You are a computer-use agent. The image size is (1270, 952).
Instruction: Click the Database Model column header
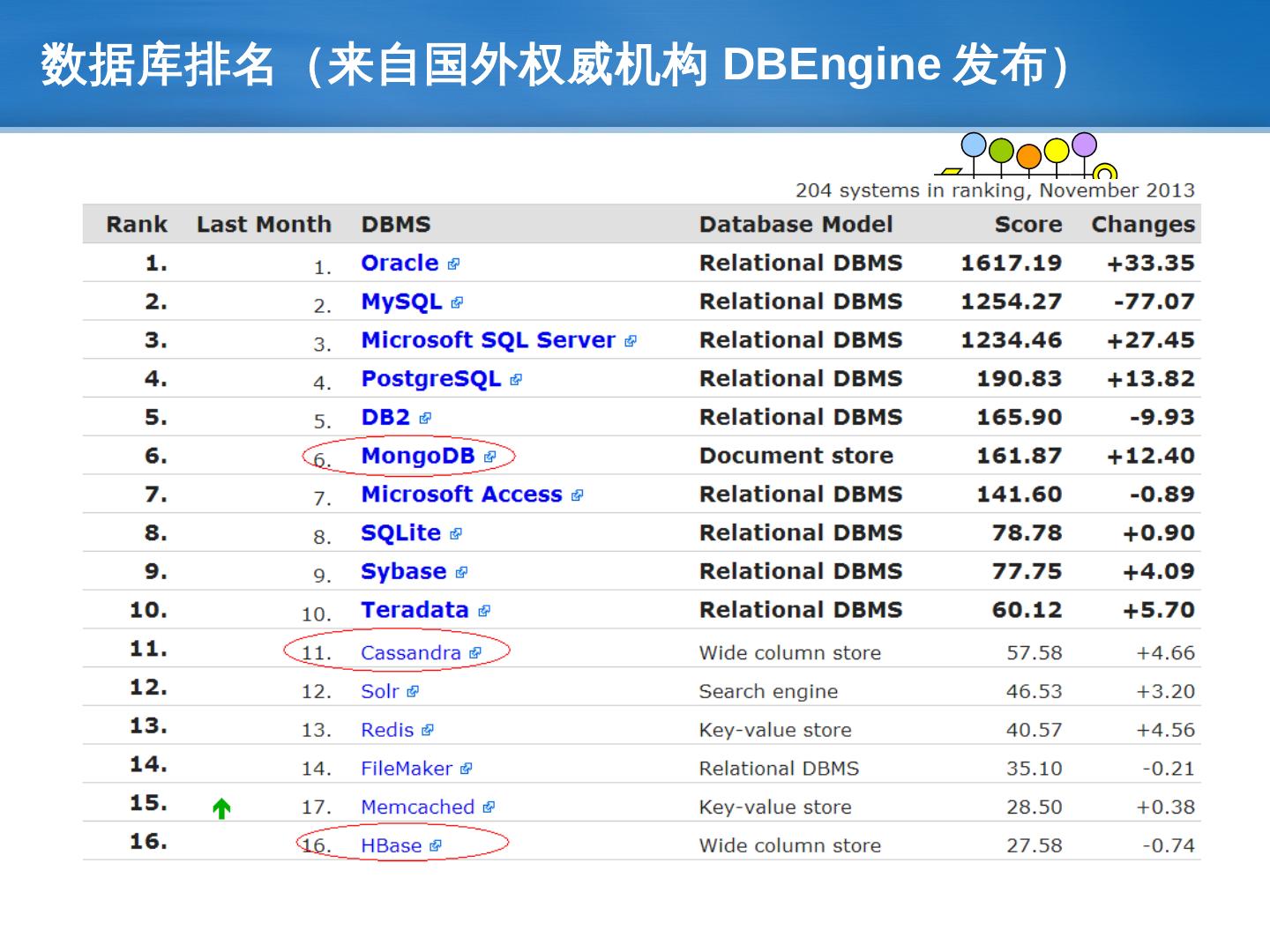coord(796,225)
